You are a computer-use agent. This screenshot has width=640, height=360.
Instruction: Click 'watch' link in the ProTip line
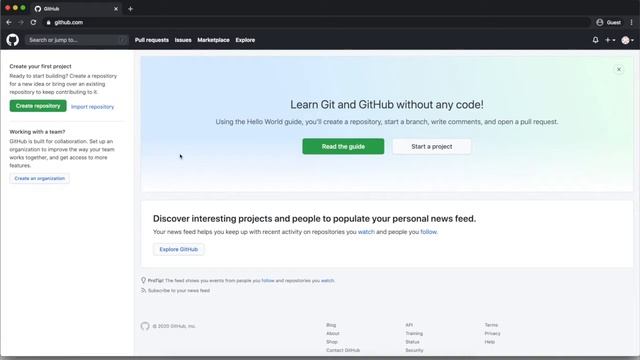pos(327,281)
